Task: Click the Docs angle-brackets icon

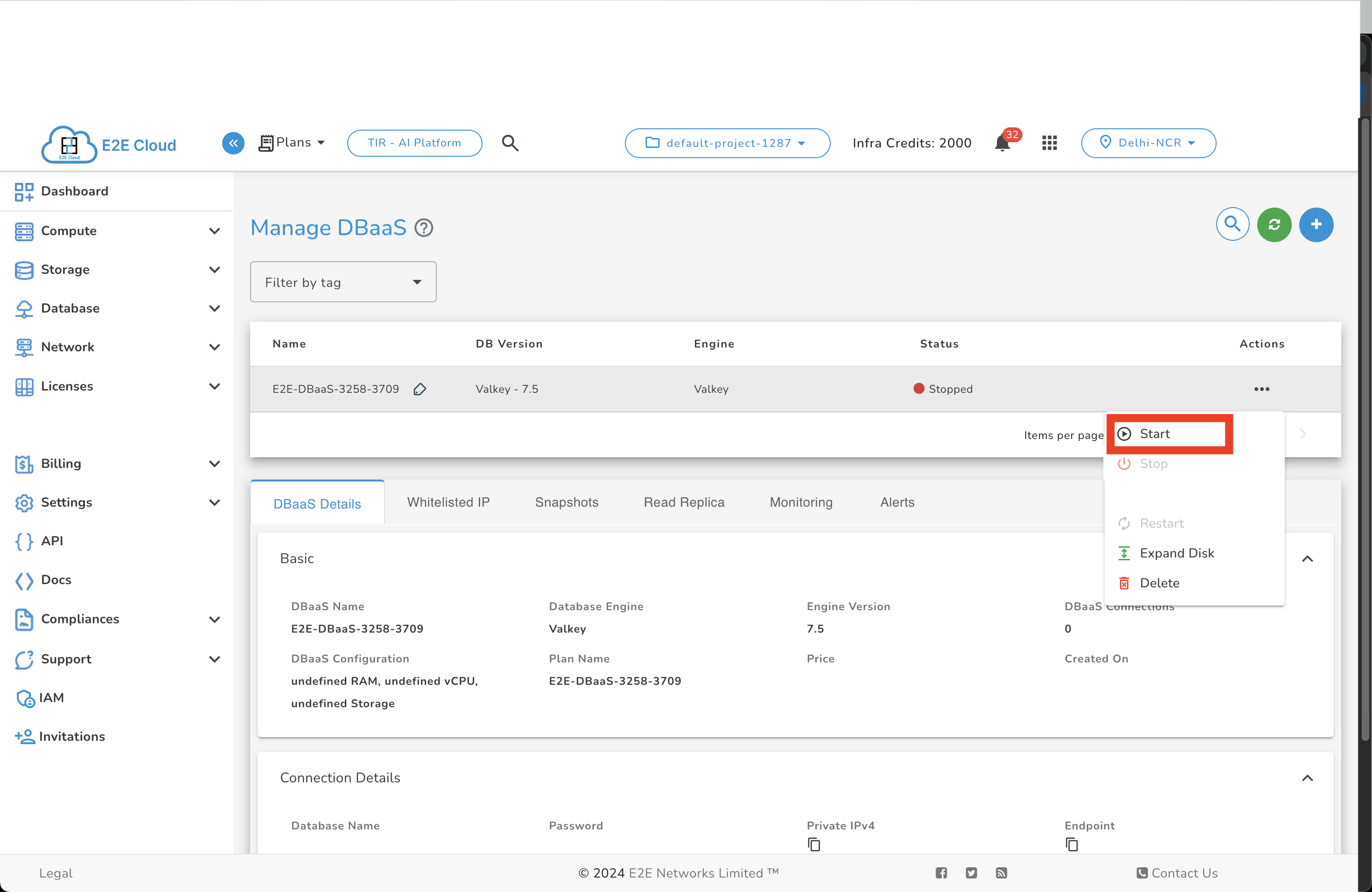Action: 24,580
